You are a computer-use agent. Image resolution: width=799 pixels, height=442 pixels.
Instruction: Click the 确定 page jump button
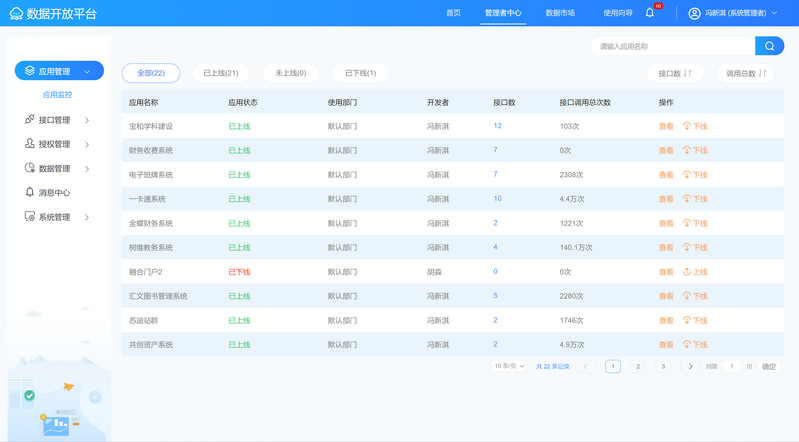coord(768,367)
